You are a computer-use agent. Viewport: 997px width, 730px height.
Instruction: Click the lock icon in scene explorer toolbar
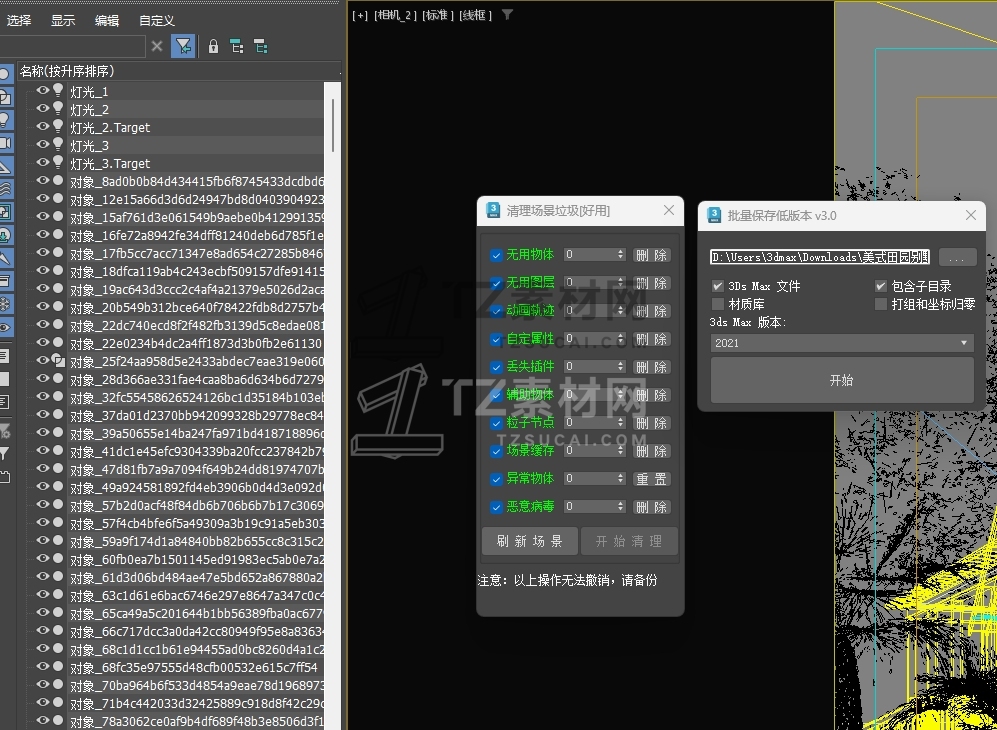click(214, 46)
